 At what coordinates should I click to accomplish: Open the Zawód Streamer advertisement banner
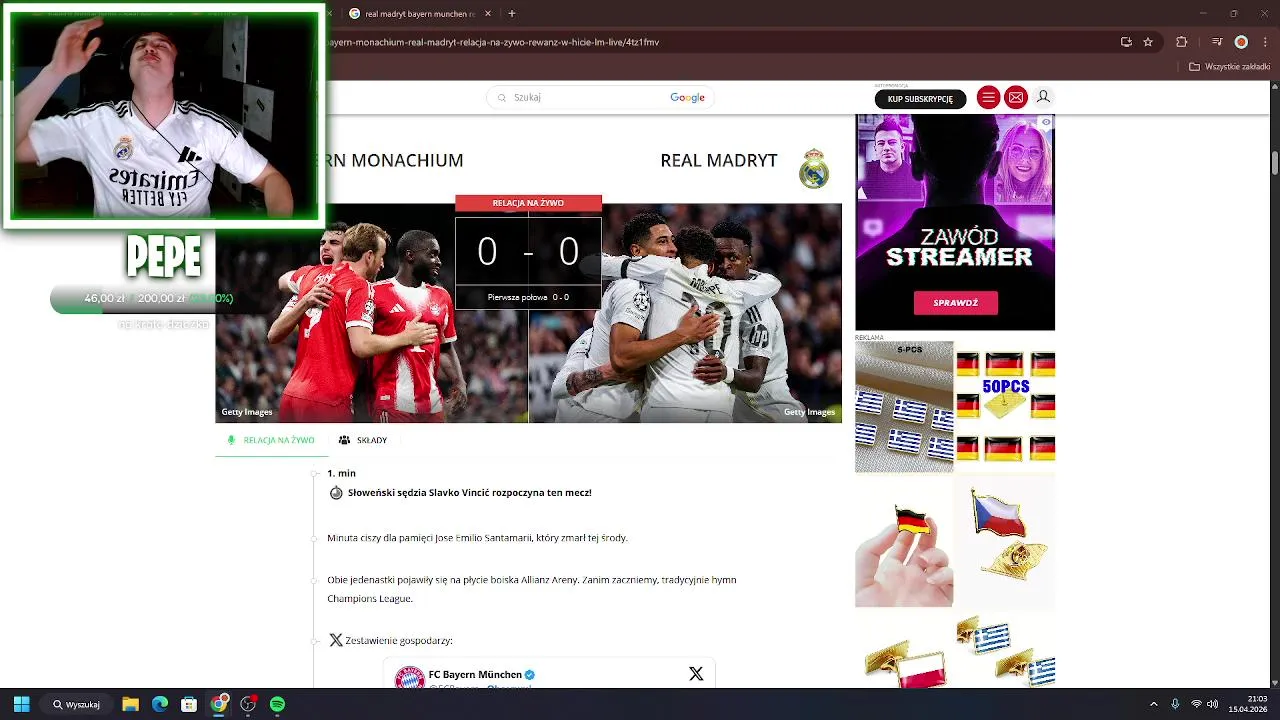pos(955,222)
